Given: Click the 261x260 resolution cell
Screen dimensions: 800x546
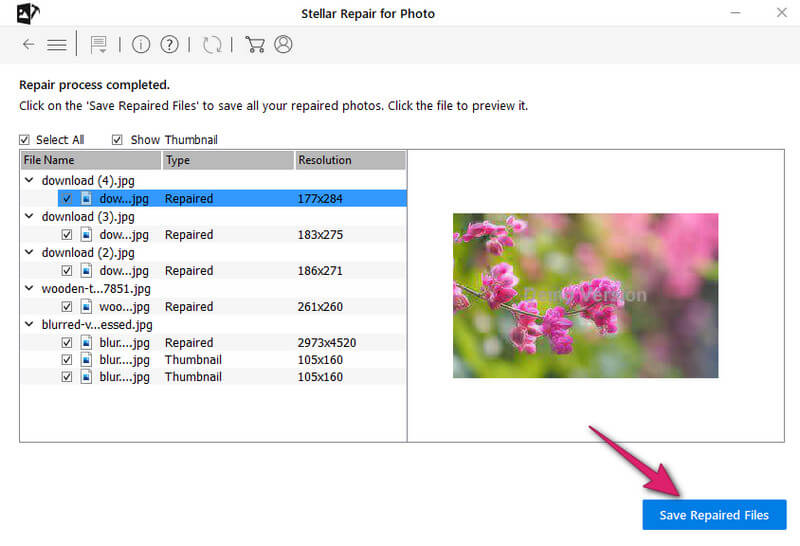Looking at the screenshot, I should 320,307.
